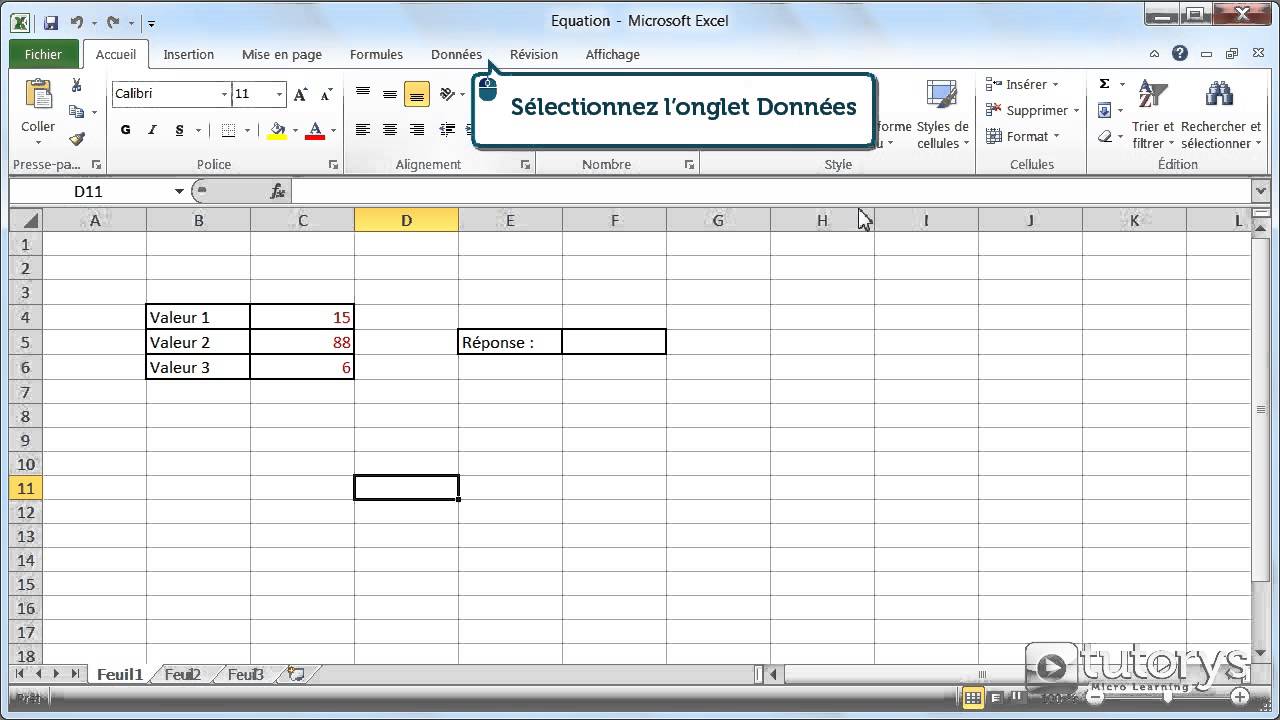Viewport: 1280px width, 720px height.
Task: Switch to the Formules tab
Action: [x=376, y=54]
